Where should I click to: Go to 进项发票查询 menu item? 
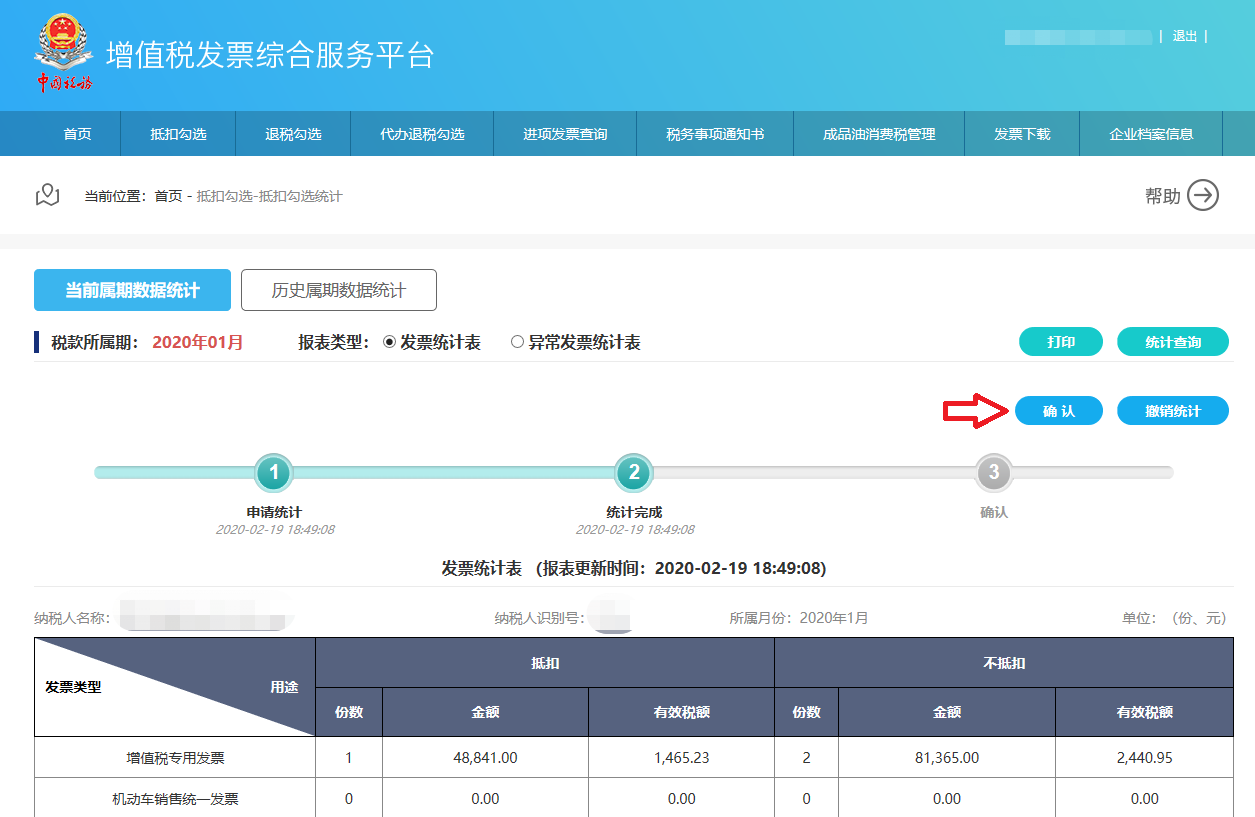tap(565, 134)
